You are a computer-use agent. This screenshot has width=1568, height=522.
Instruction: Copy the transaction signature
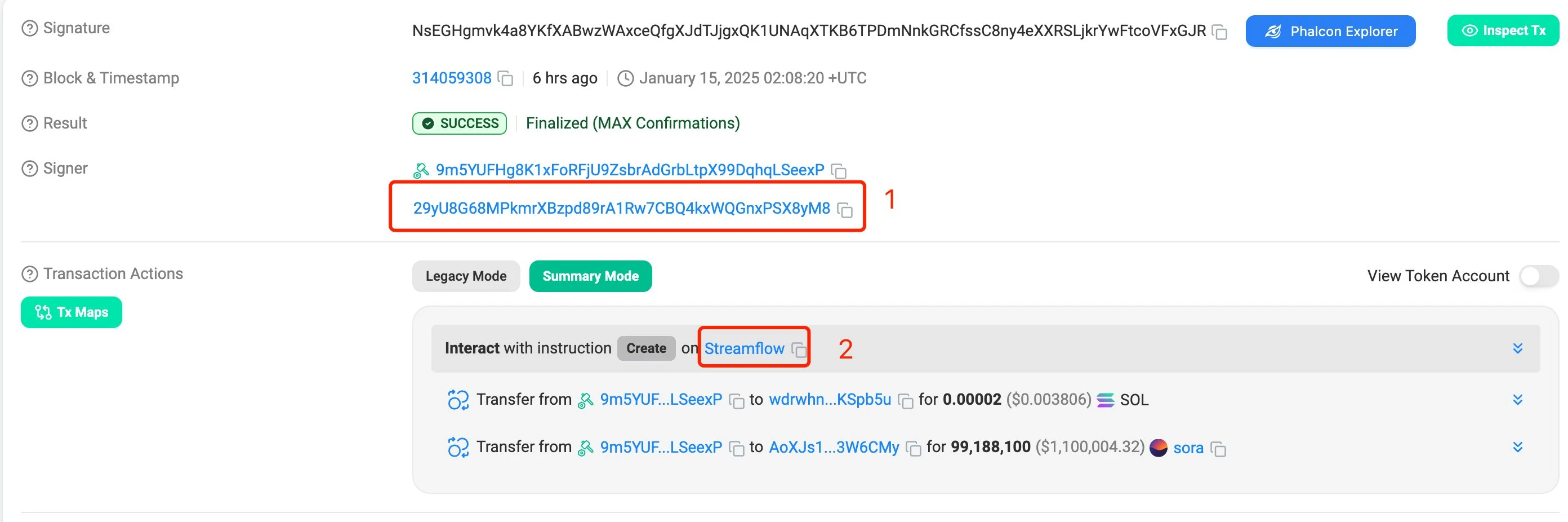coord(1219,32)
